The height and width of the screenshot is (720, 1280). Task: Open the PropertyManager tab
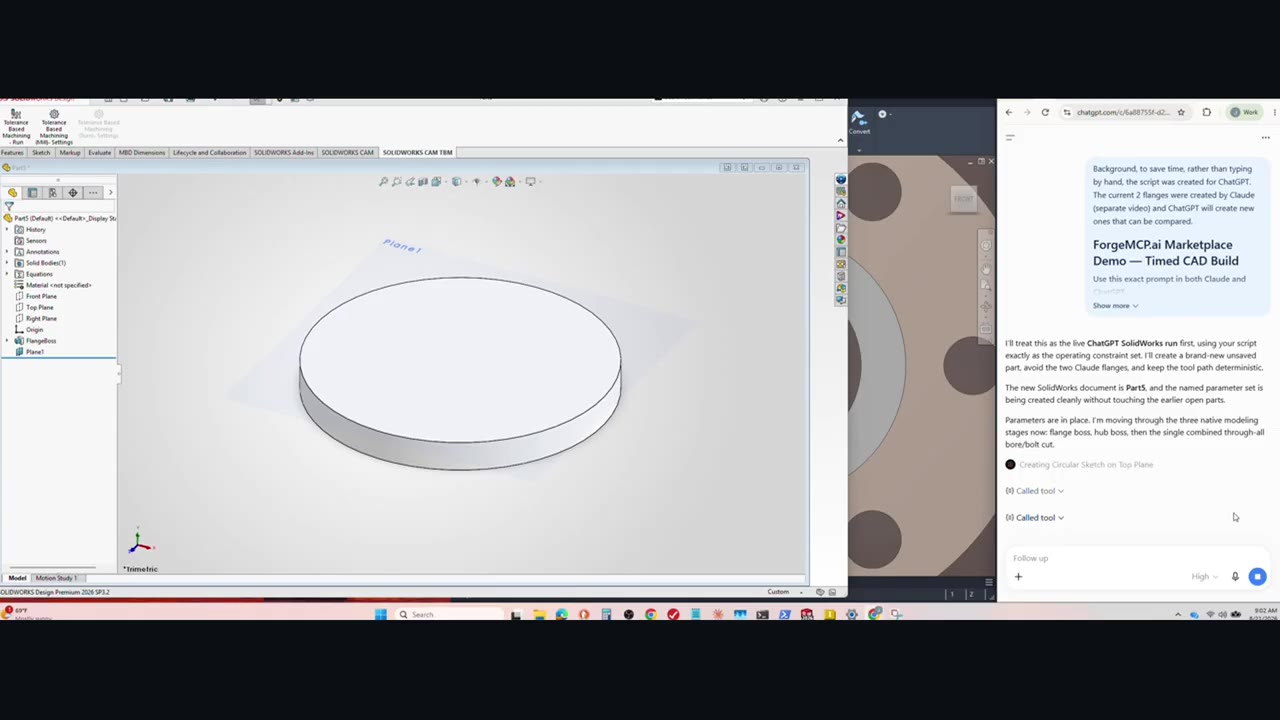tap(32, 192)
